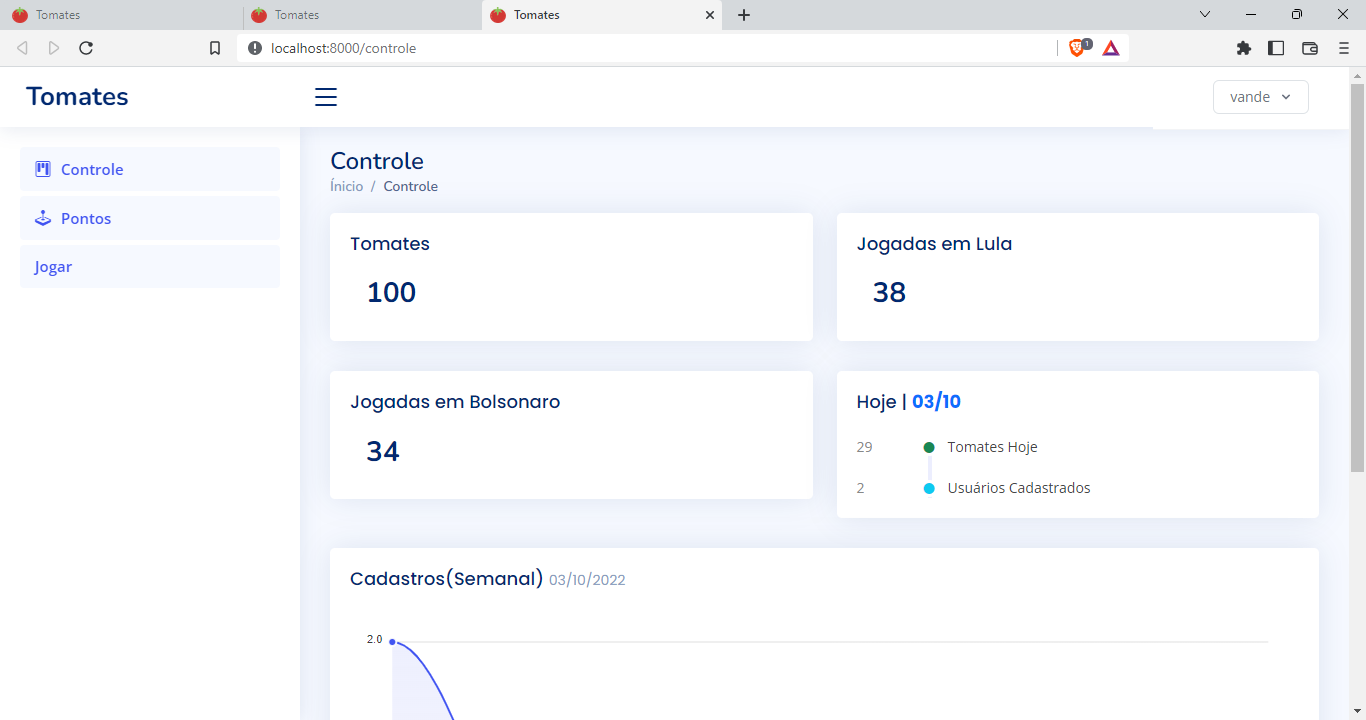Click the 03/10/2022 date beside chart title
The image size is (1366, 720).
pos(587,580)
